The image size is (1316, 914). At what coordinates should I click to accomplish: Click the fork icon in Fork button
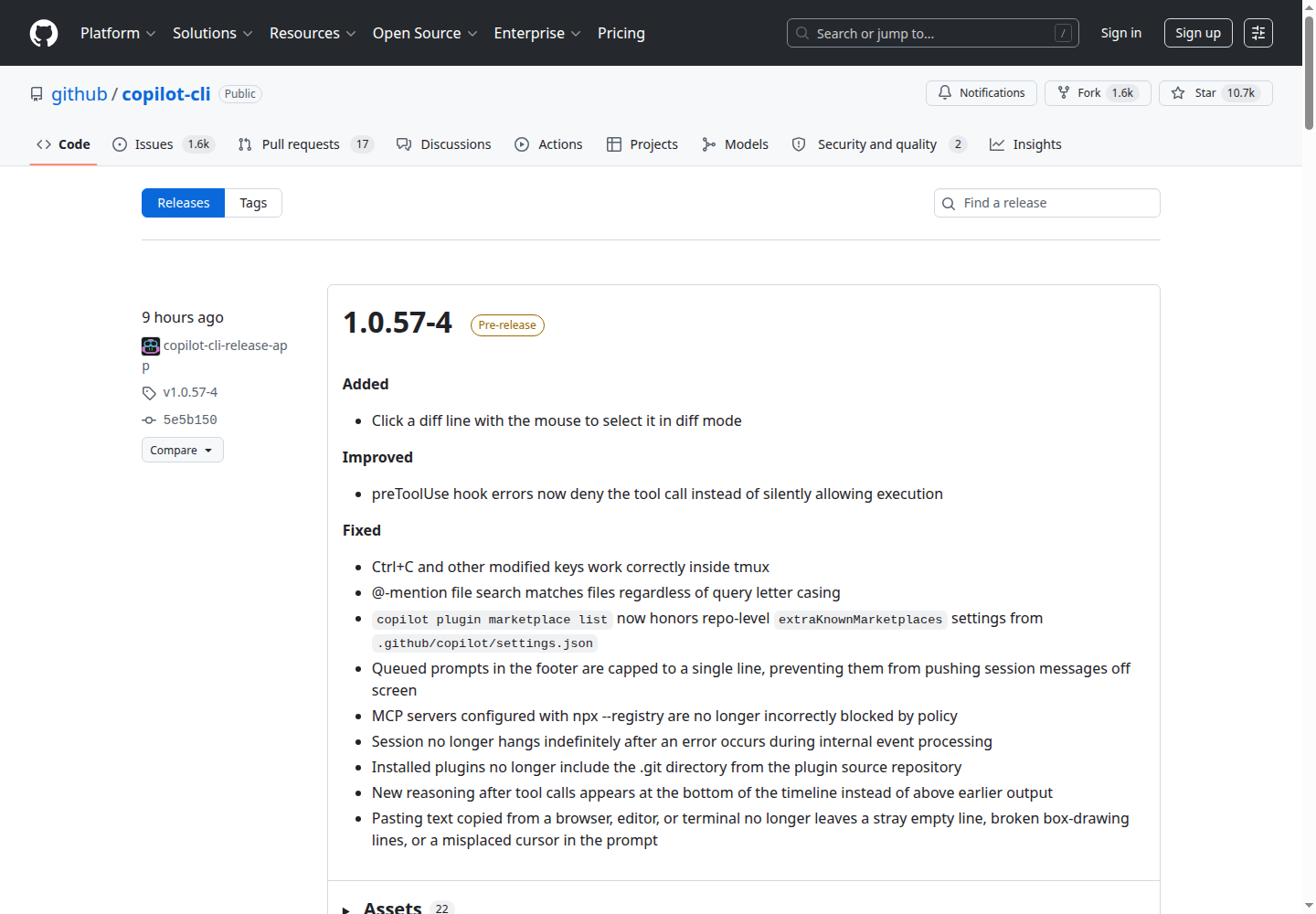tap(1064, 93)
